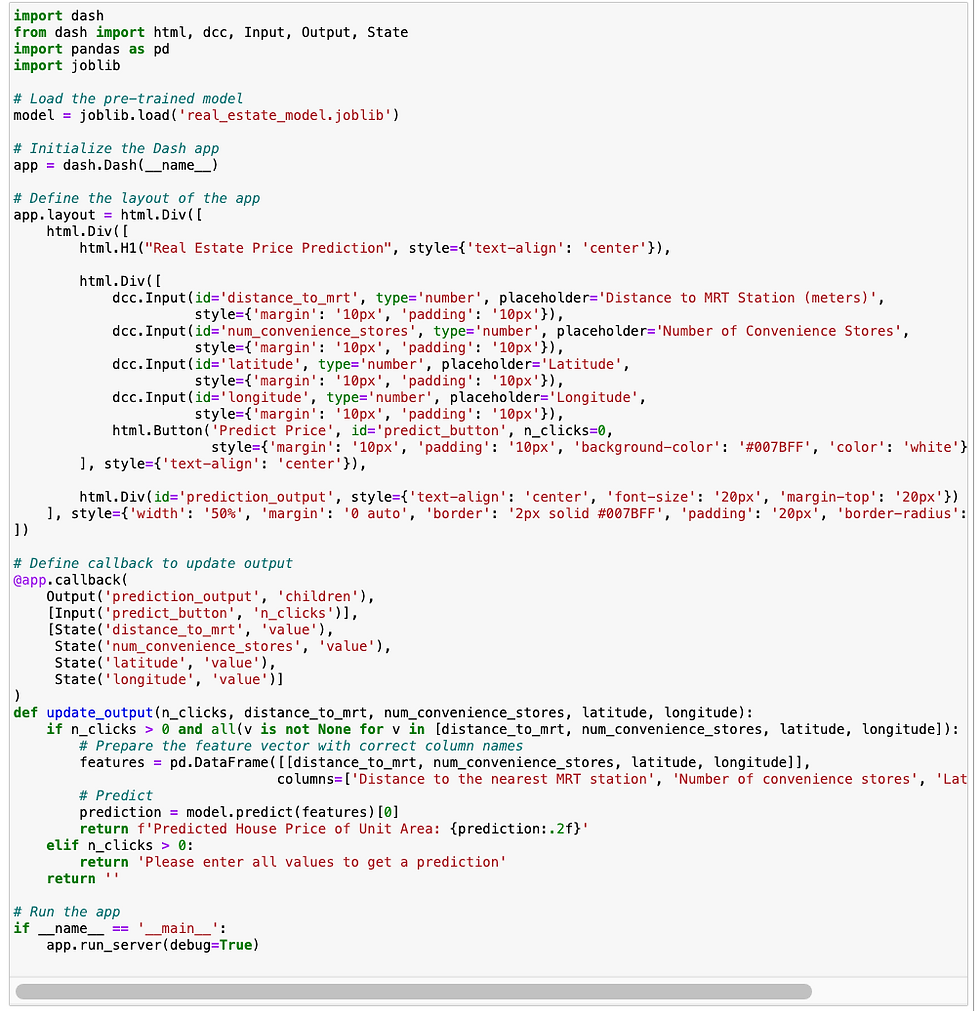
Task: Click the placeholder string 'Latitude'
Action: [x=582, y=364]
